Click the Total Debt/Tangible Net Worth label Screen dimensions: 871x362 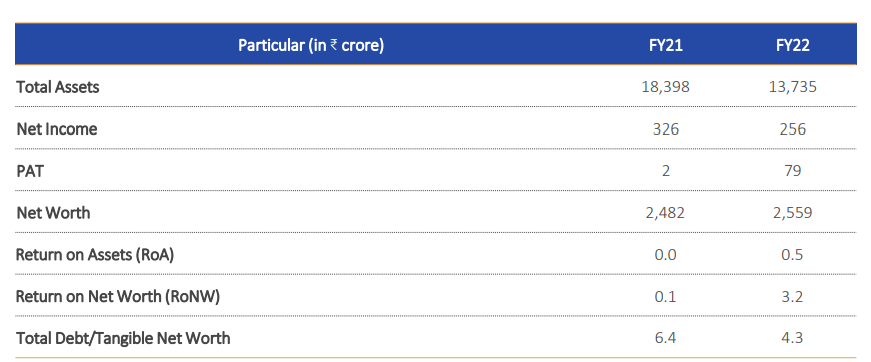coord(123,338)
